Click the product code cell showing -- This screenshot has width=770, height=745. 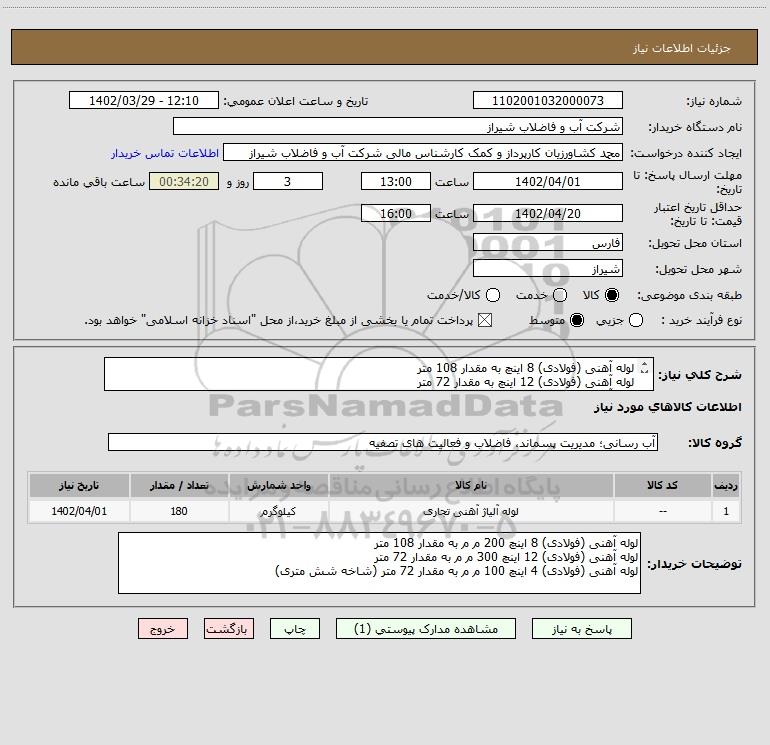coord(662,511)
